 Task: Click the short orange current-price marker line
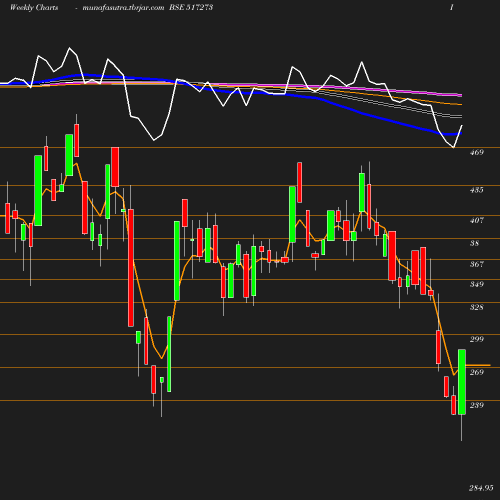[x=478, y=365]
